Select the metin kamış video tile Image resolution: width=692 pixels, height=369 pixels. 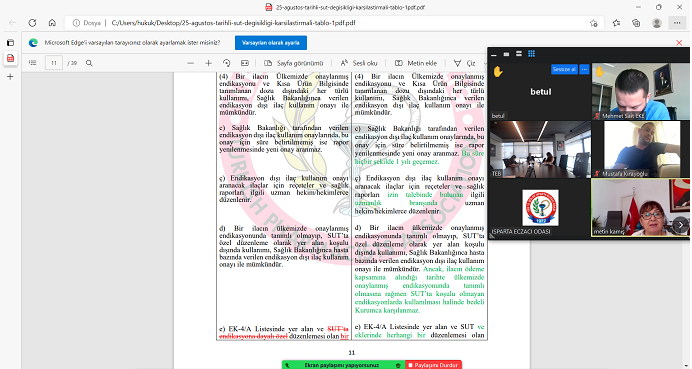tap(640, 207)
